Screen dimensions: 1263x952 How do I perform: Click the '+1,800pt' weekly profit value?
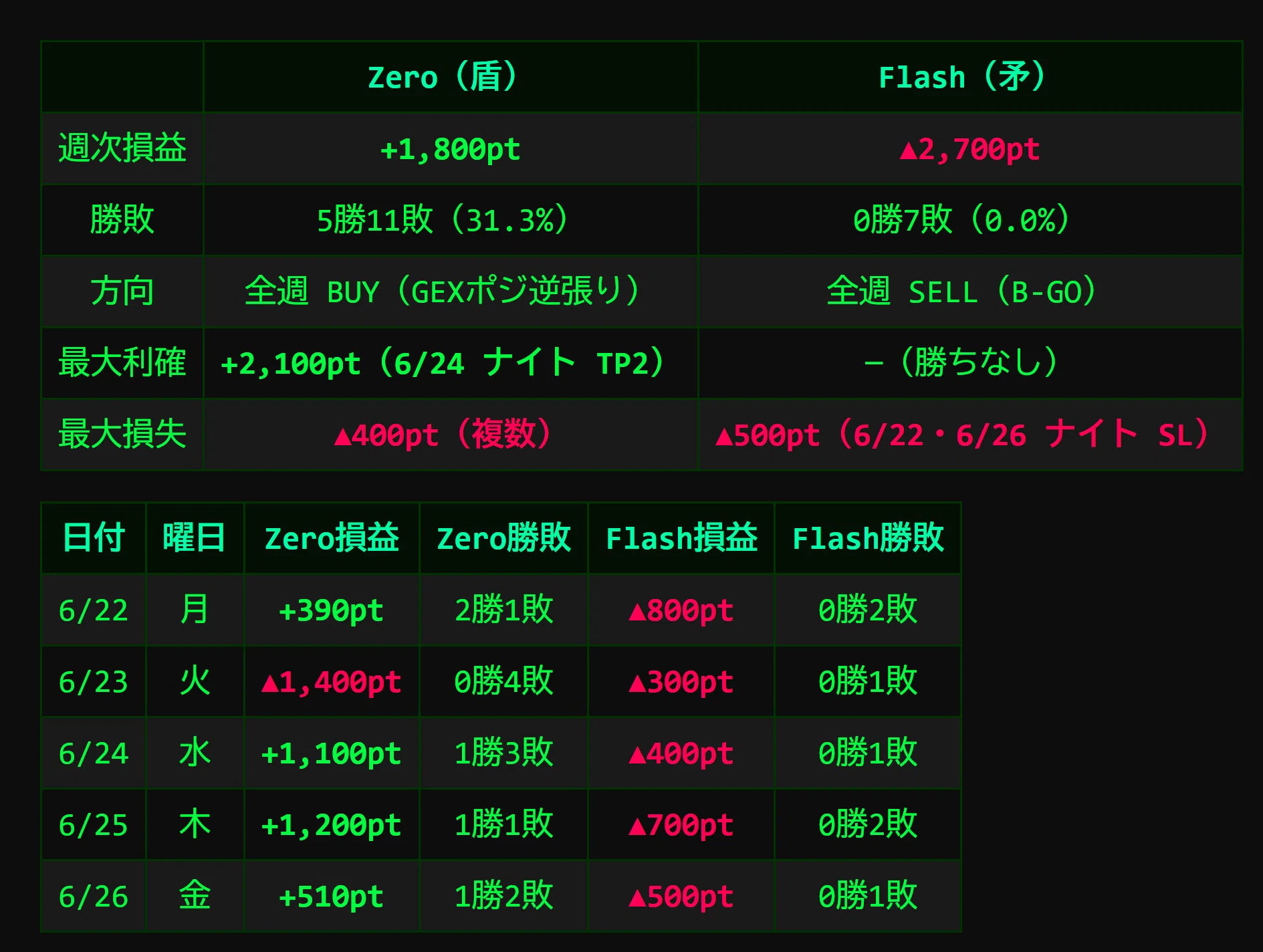point(451,148)
